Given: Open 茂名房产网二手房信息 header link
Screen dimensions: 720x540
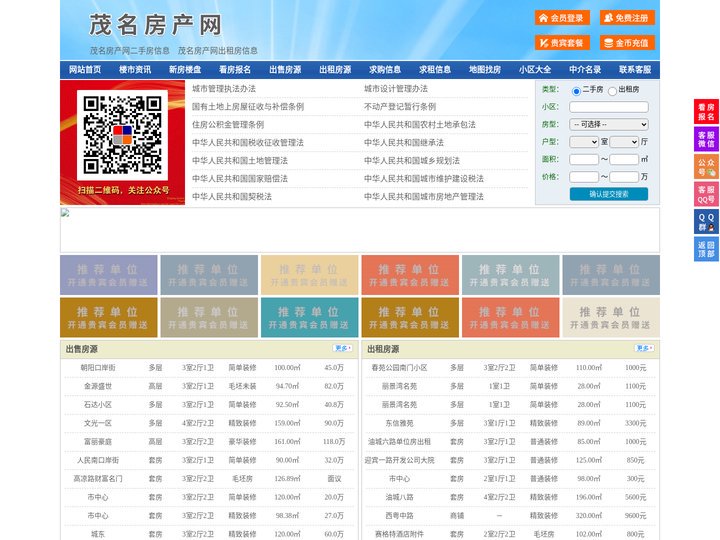Looking at the screenshot, I should 130,51.
